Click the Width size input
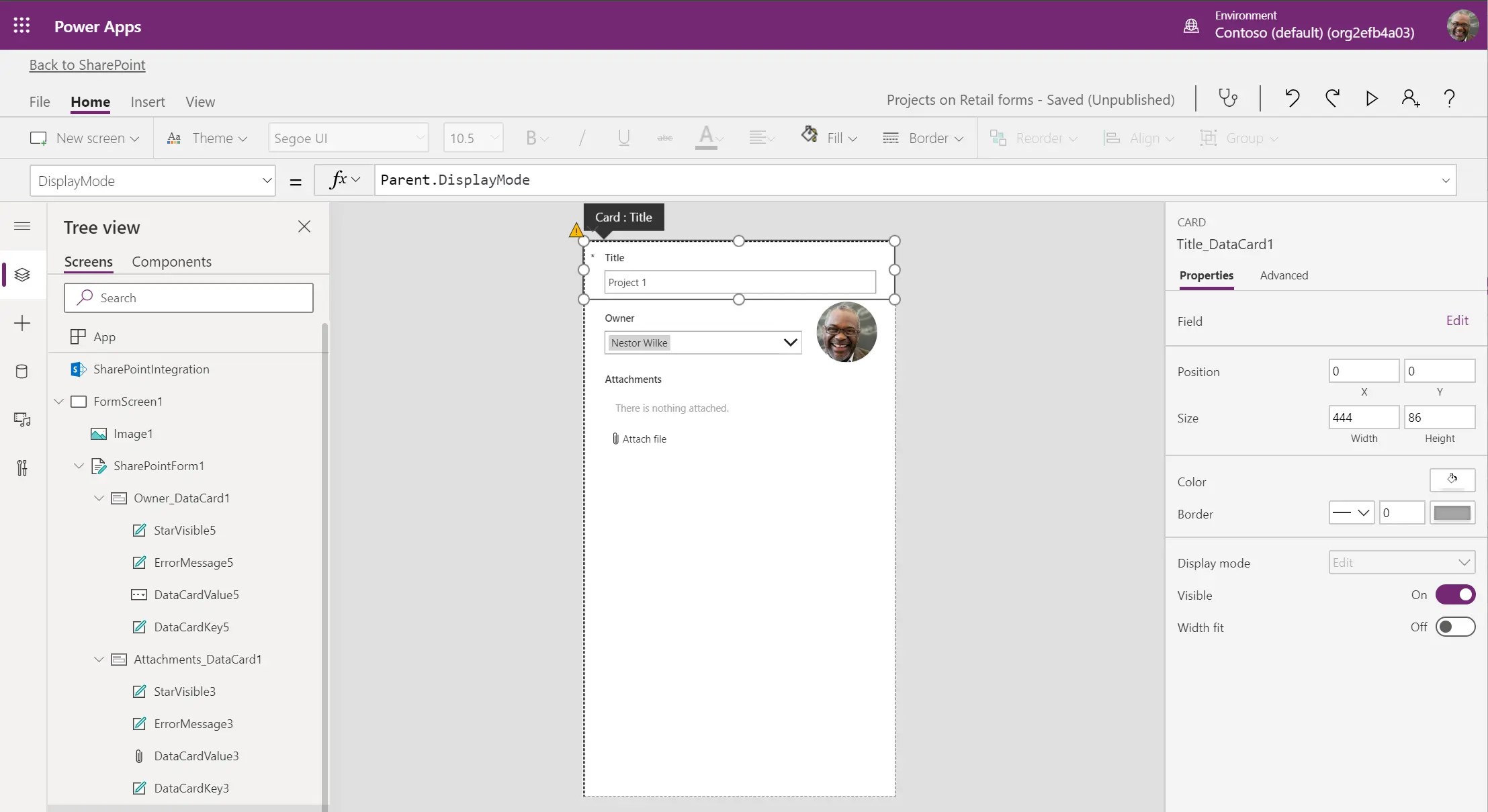Image resolution: width=1488 pixels, height=812 pixels. 1364,417
